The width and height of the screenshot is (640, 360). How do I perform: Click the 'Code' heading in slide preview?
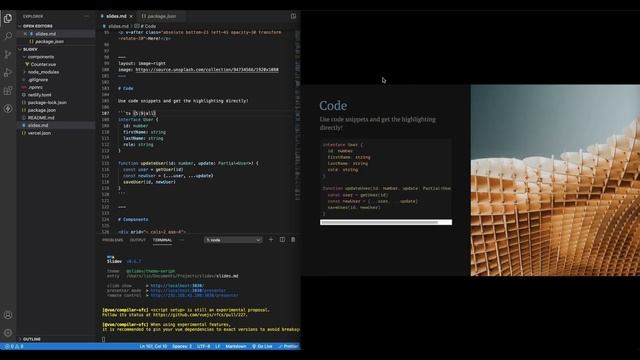tap(333, 106)
